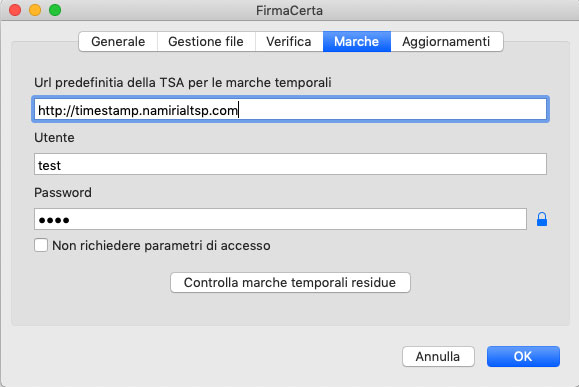Confirm settings with the OK button
This screenshot has width=579, height=387.
tap(523, 356)
